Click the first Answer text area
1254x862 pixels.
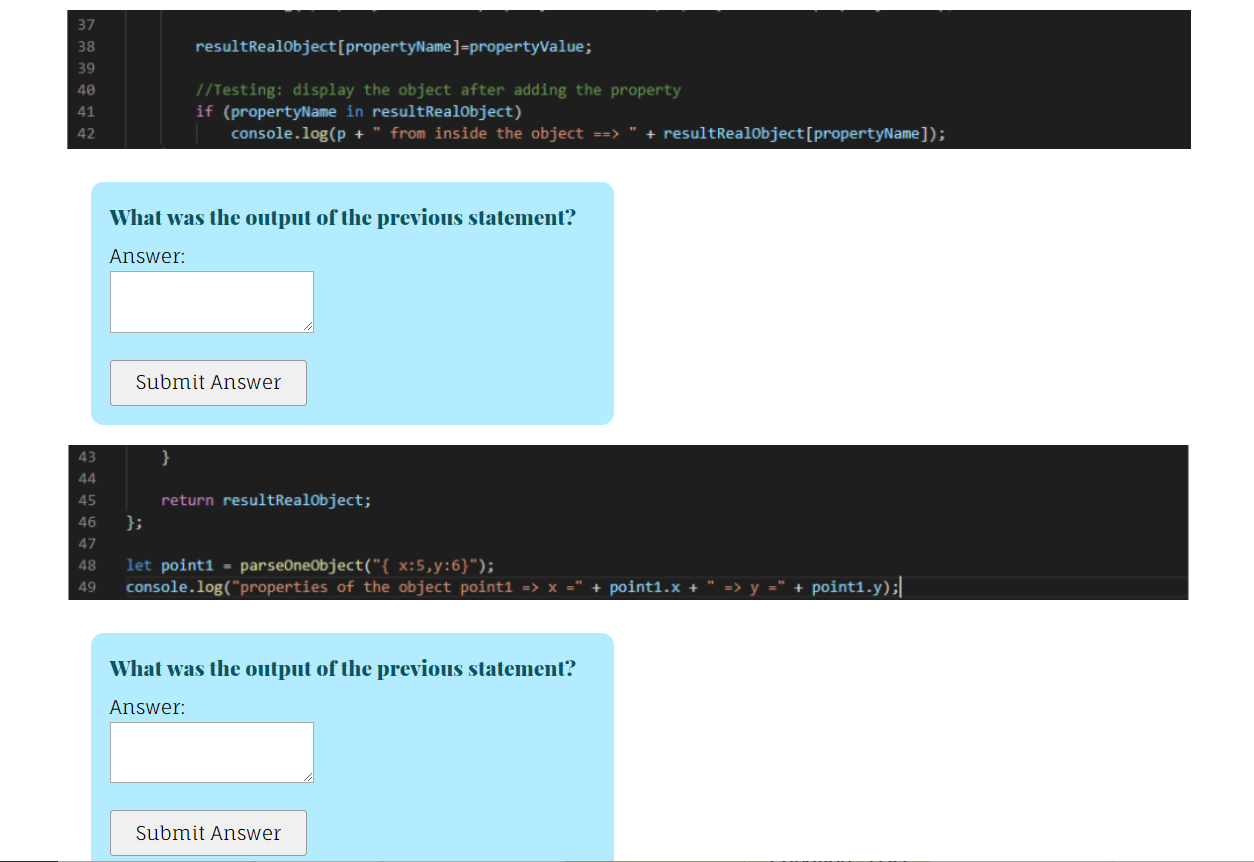(x=212, y=302)
